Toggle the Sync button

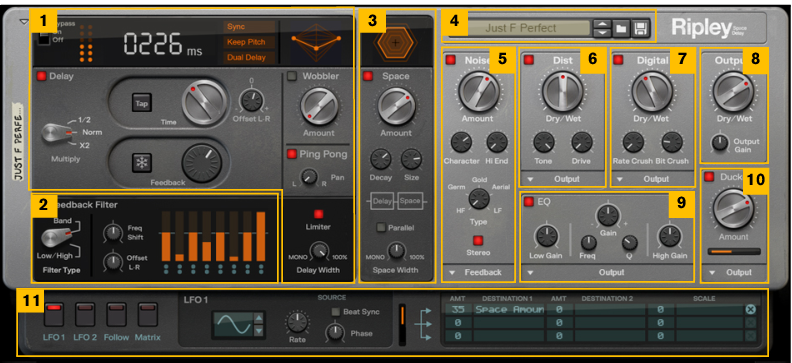tap(250, 27)
